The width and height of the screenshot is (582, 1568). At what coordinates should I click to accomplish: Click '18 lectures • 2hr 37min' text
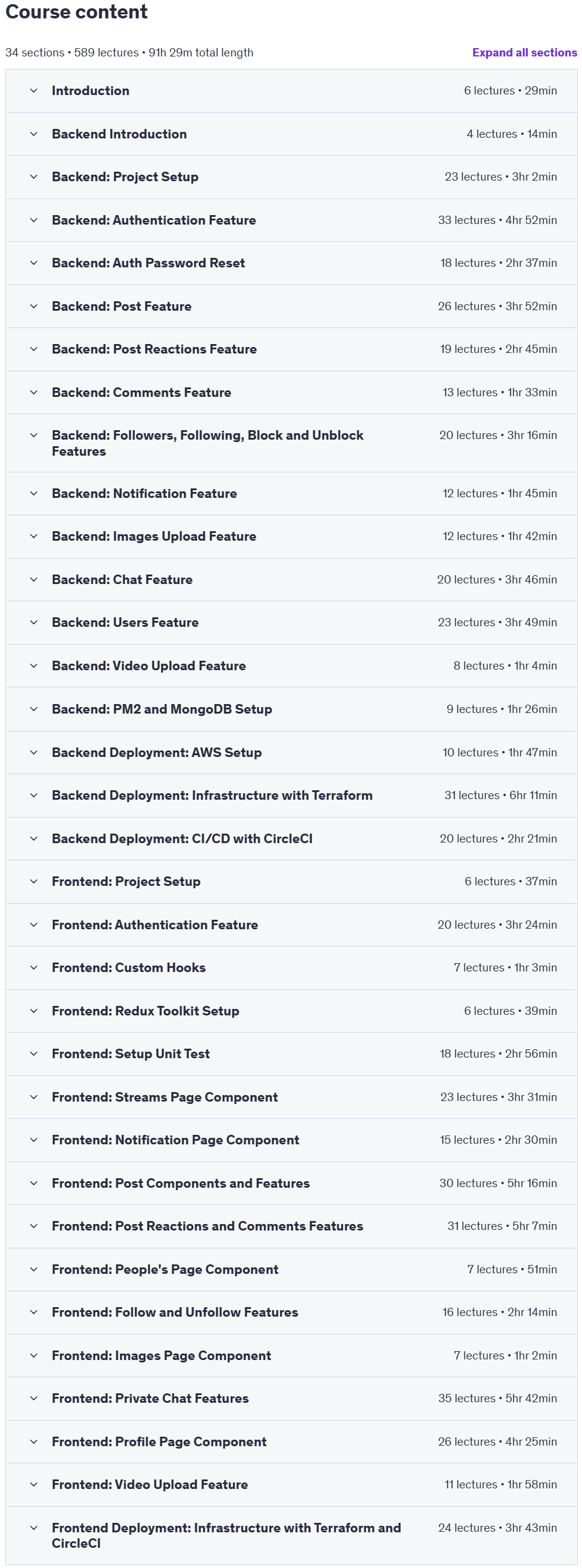coord(499,263)
